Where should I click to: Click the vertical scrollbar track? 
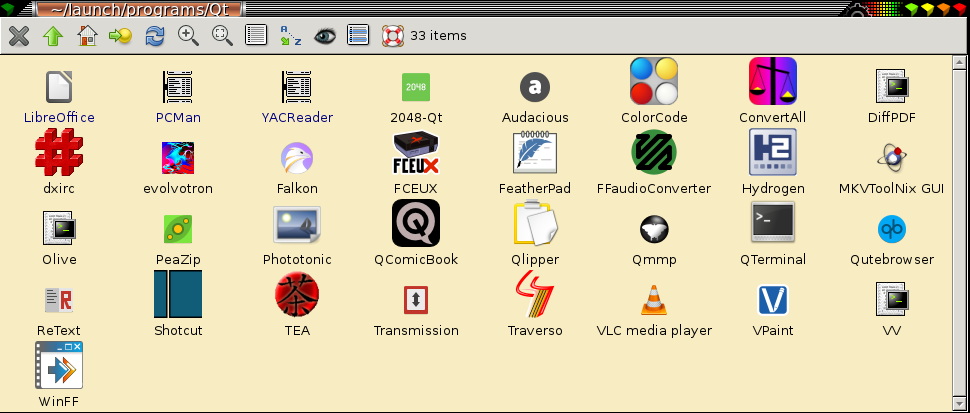(959, 233)
